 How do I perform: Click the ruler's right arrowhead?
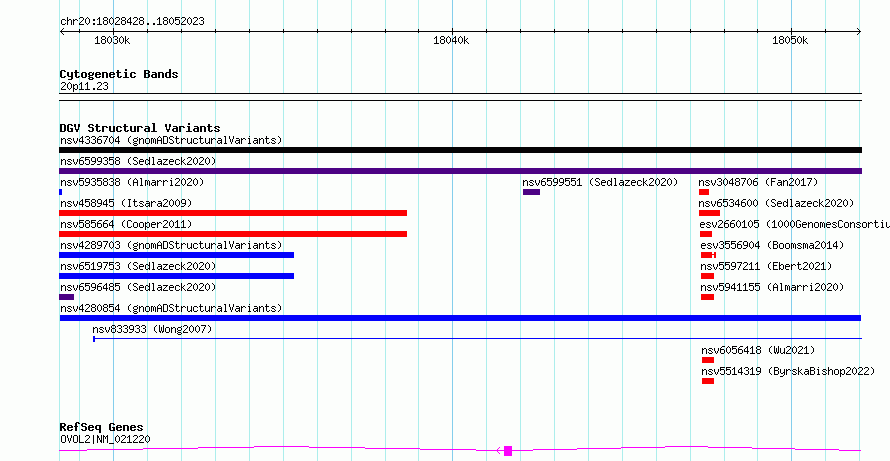pos(859,31)
